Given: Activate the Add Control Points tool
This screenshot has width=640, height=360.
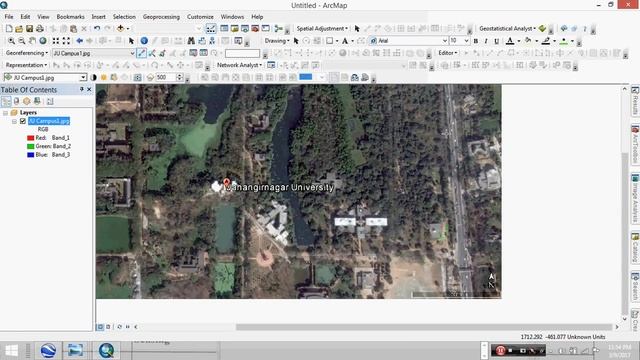Looking at the screenshot, I should click(141, 53).
